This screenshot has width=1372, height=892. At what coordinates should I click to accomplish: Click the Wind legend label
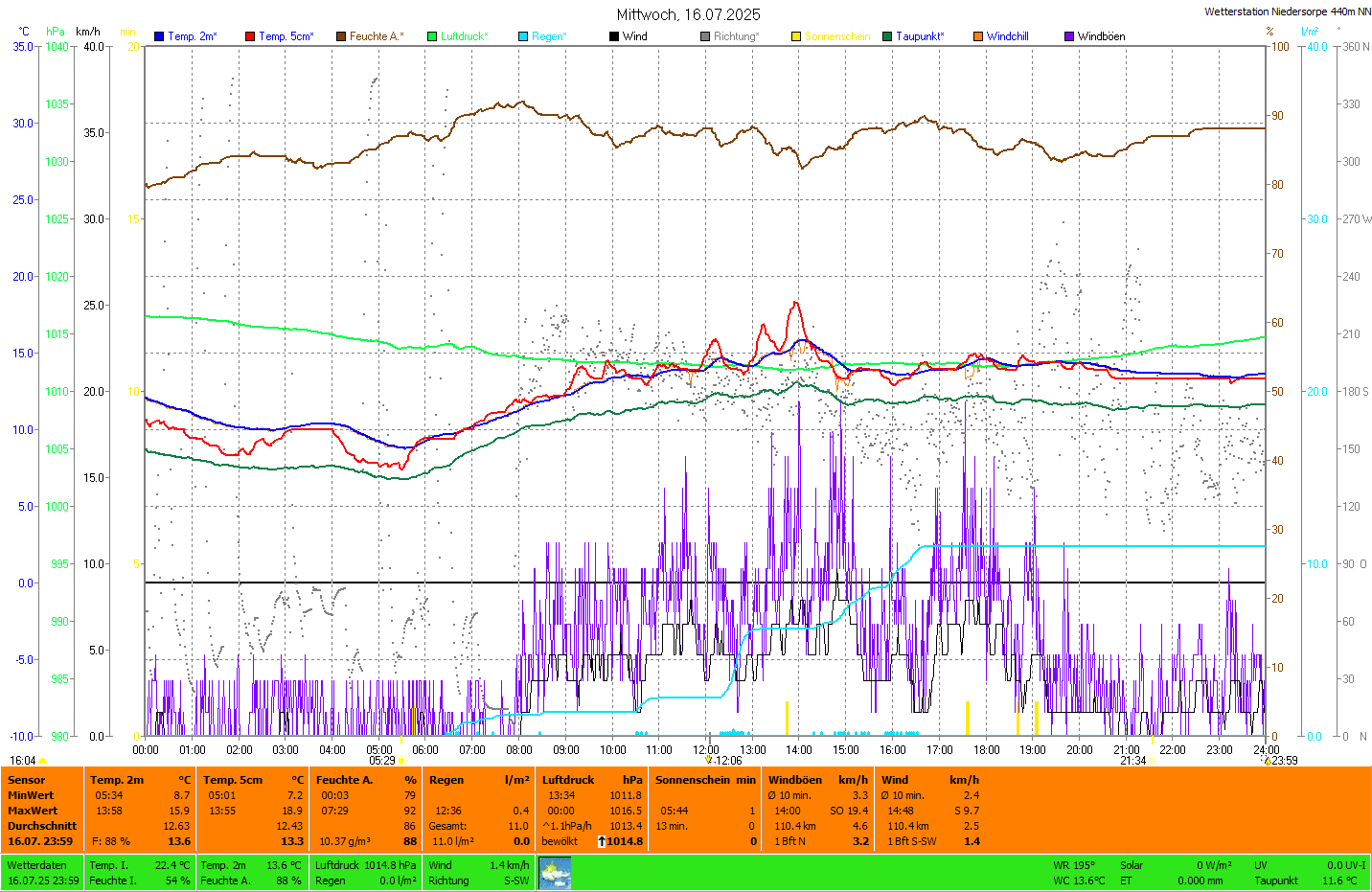click(x=634, y=36)
